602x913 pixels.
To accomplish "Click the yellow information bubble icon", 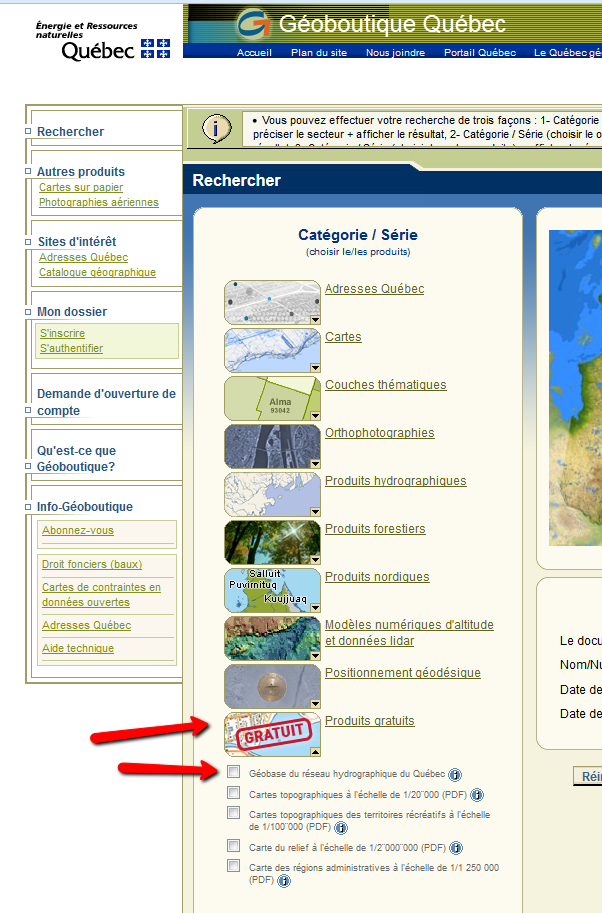I will 217,128.
